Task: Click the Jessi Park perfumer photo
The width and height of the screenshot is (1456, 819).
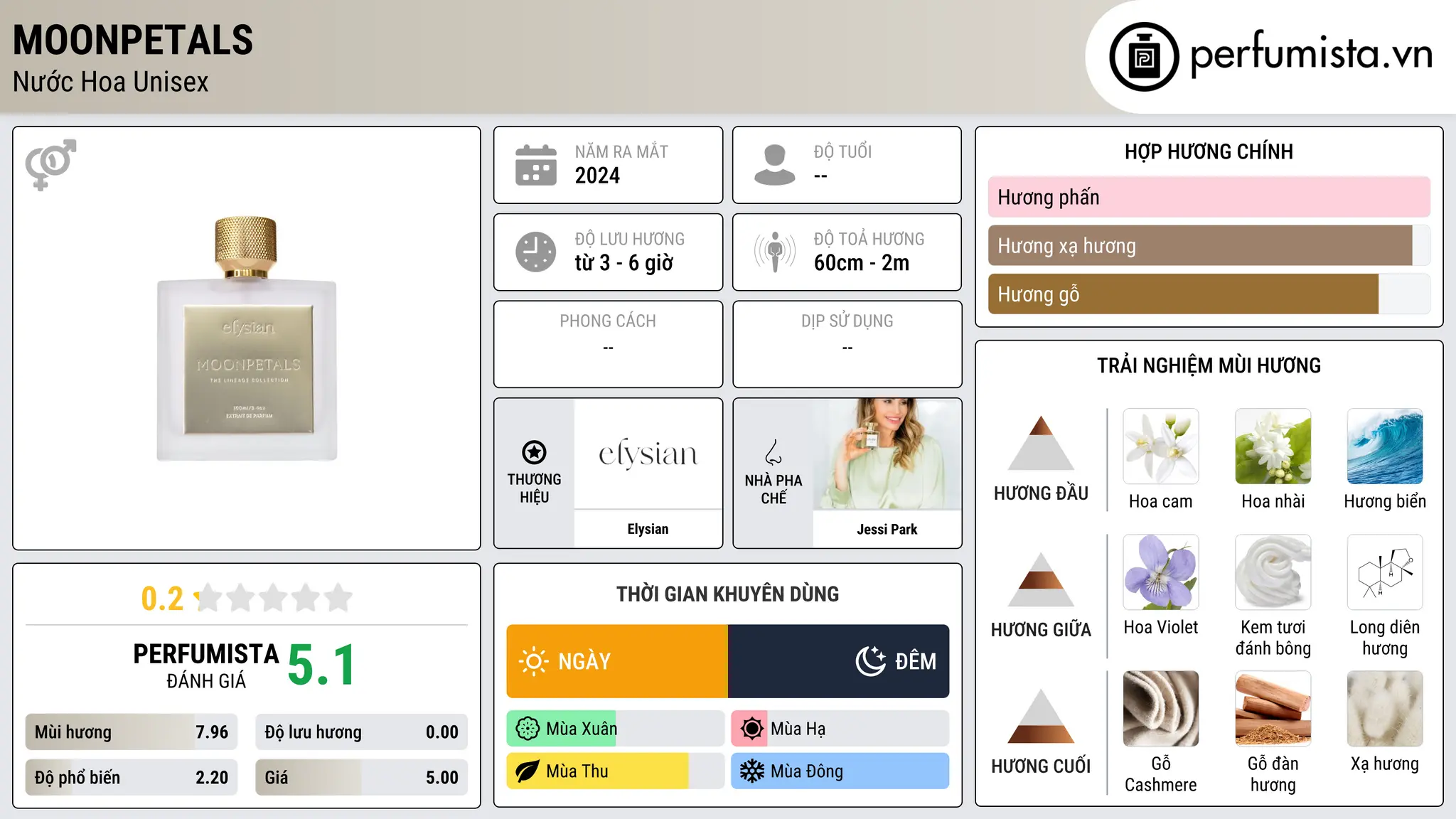Action: 887,454
